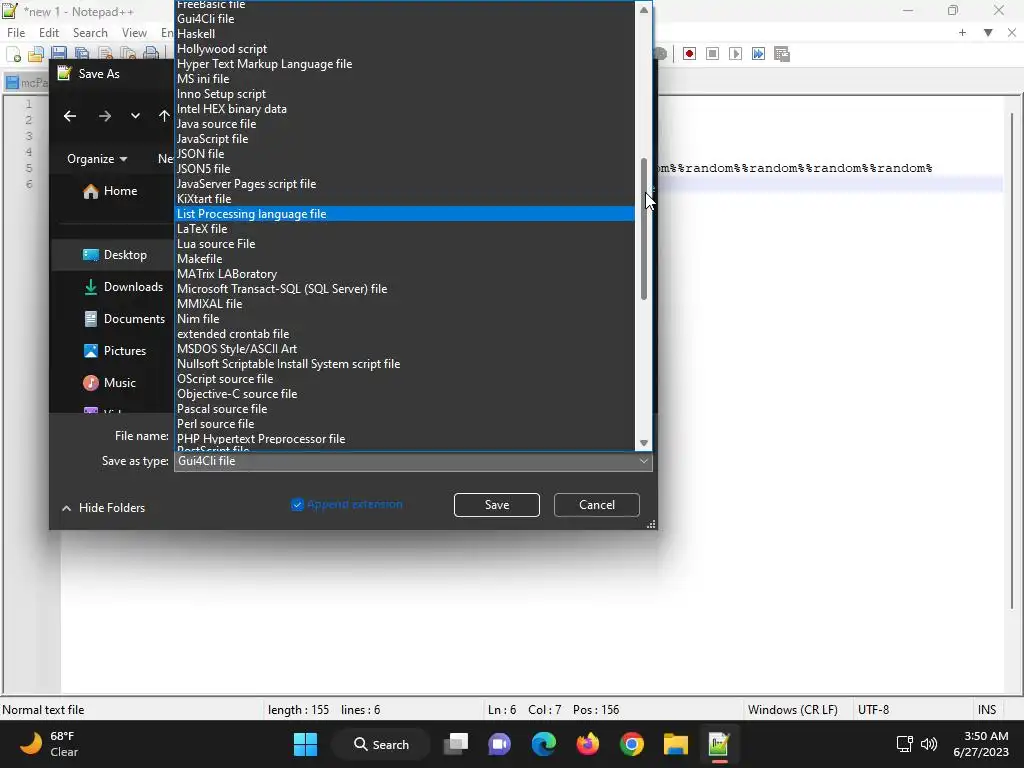Viewport: 1024px width, 768px height.
Task: Click Windows (CR LF) in status bar
Action: point(792,709)
